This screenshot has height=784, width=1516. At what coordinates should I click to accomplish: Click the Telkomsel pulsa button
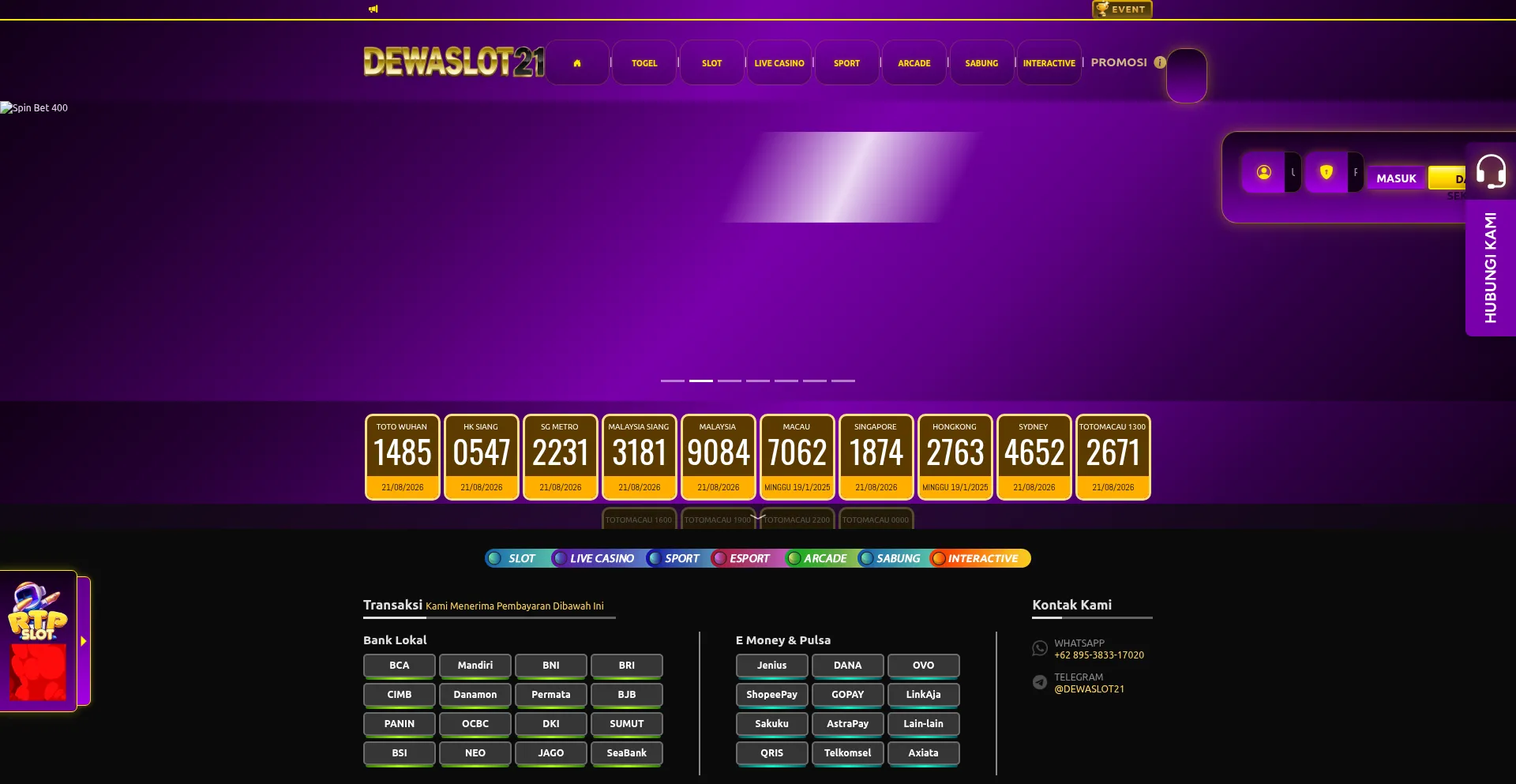[x=848, y=753]
